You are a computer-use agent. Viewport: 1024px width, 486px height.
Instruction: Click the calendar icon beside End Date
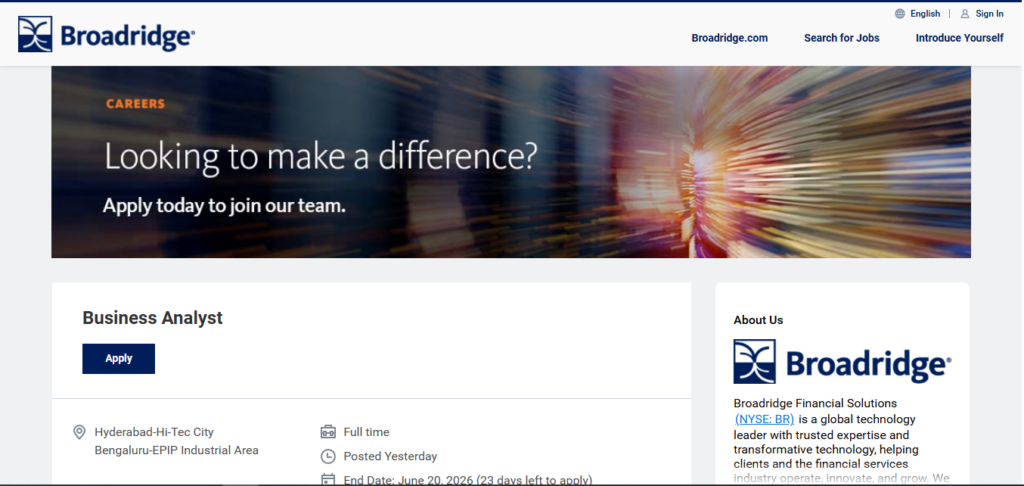(328, 480)
